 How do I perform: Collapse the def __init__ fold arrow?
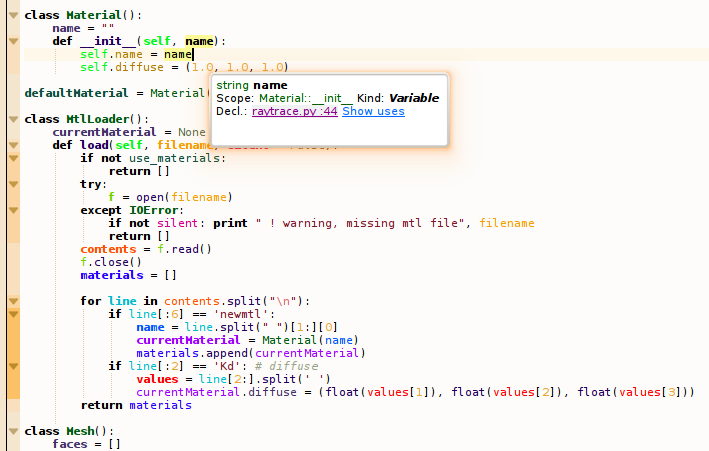(x=13, y=41)
